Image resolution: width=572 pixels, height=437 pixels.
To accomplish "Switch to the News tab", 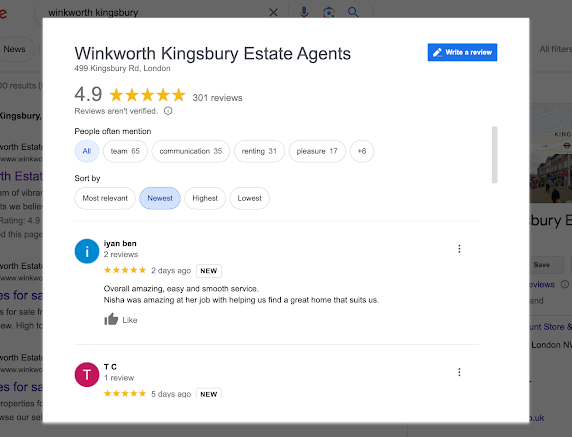I will click(15, 49).
